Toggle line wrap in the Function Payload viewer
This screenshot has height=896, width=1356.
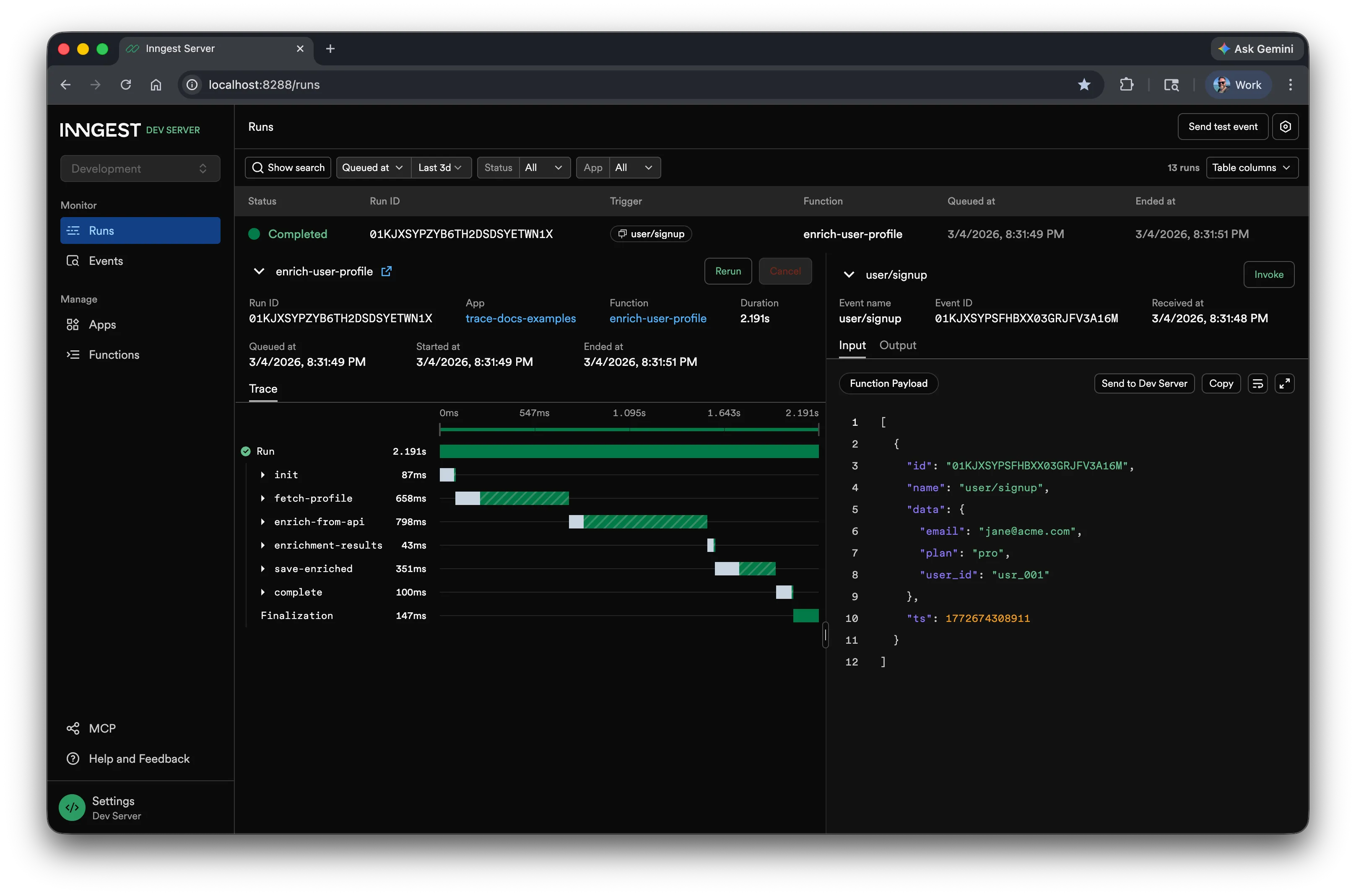(x=1257, y=383)
